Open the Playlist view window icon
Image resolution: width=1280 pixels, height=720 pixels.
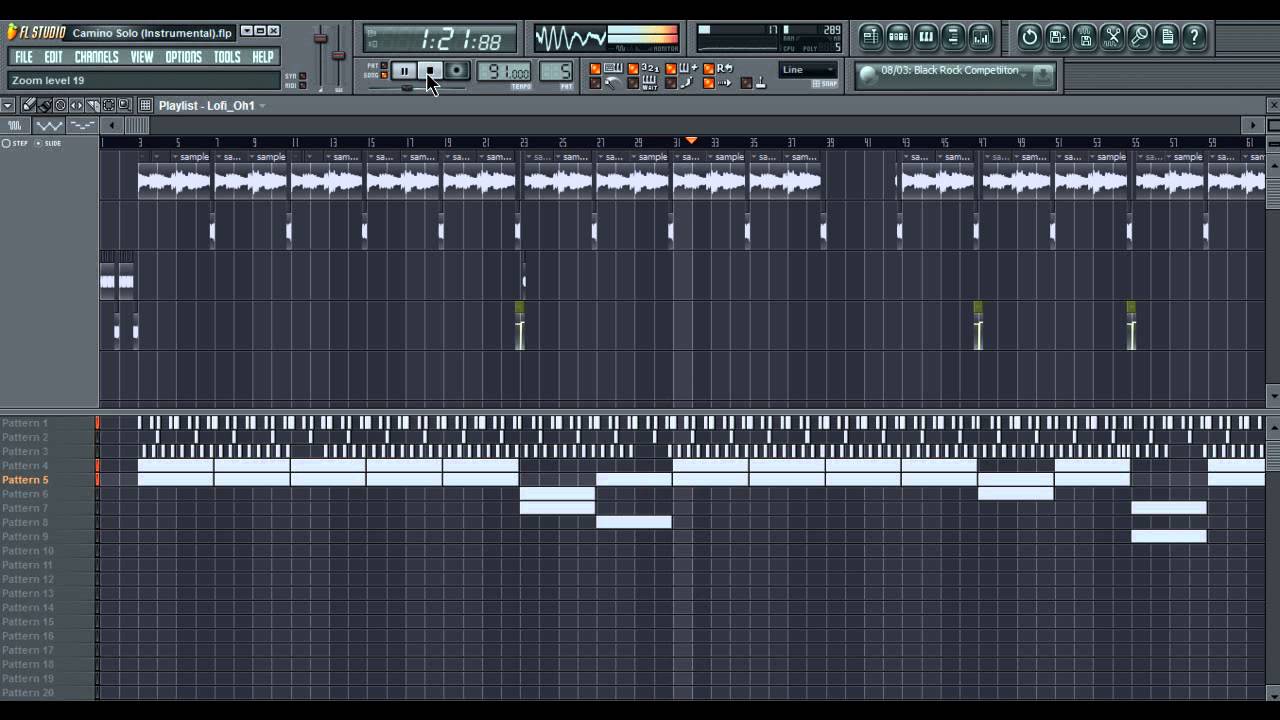(x=871, y=37)
